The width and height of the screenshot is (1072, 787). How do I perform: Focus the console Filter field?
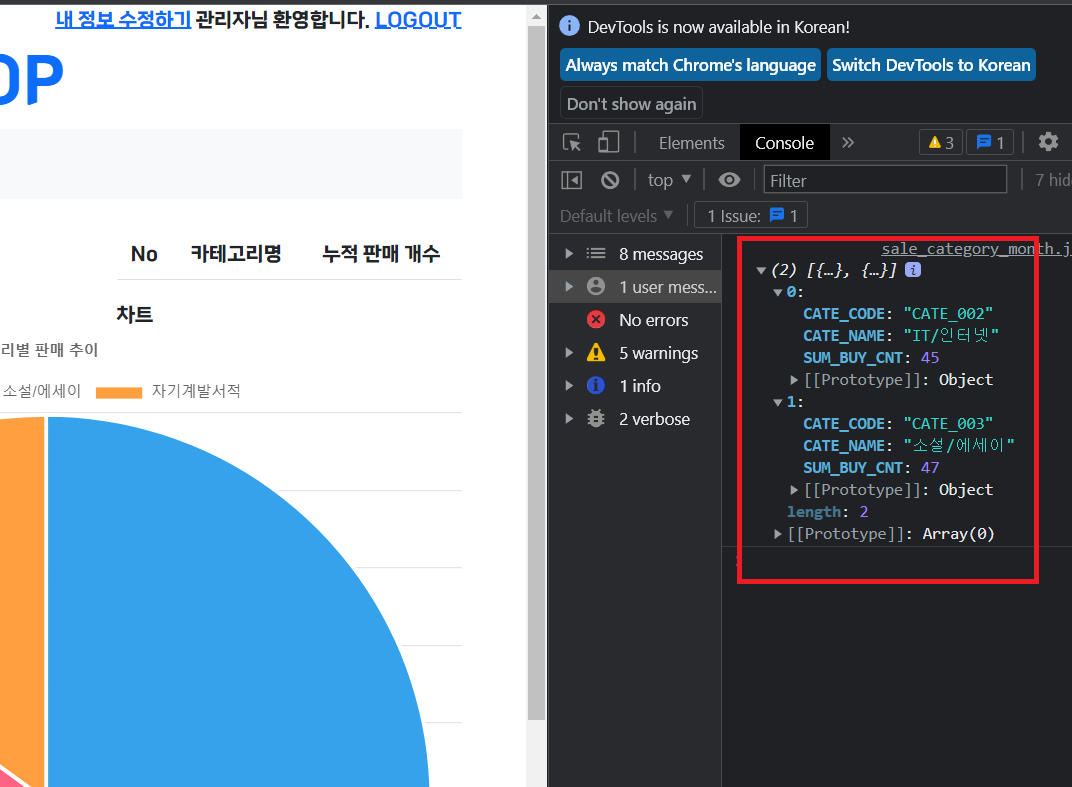[x=885, y=180]
